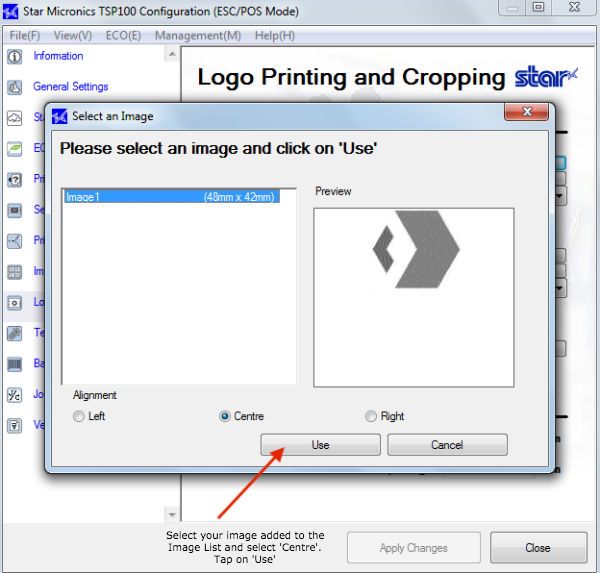Click the sidebar icon beside the 'Se' label
This screenshot has height=573, width=600.
15,210
